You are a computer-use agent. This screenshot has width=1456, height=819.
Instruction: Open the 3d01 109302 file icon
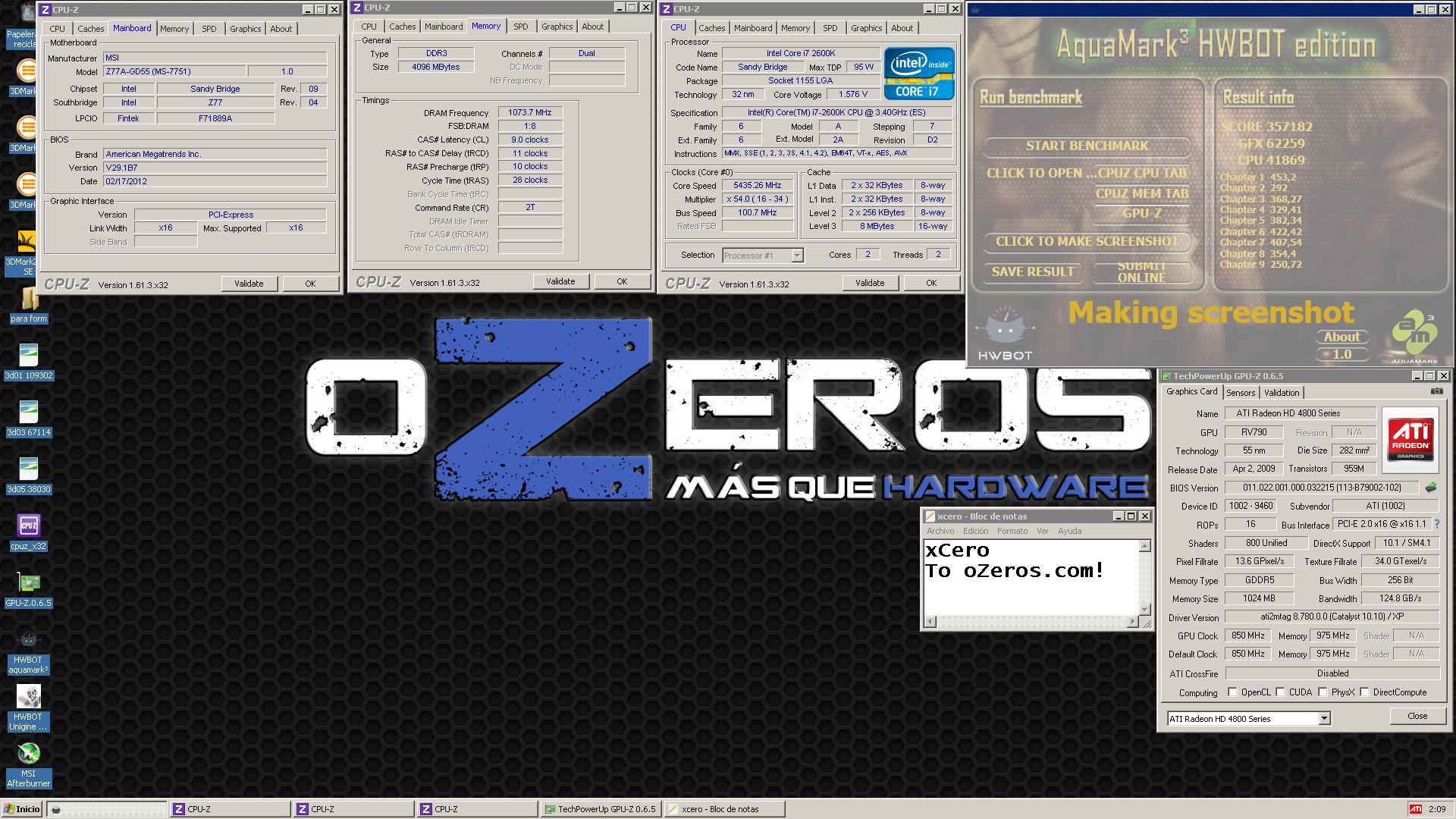coord(28,362)
